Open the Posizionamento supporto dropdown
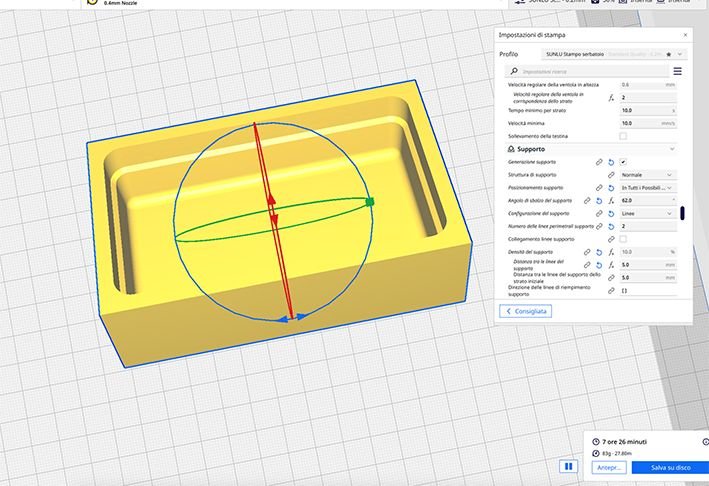 648,187
